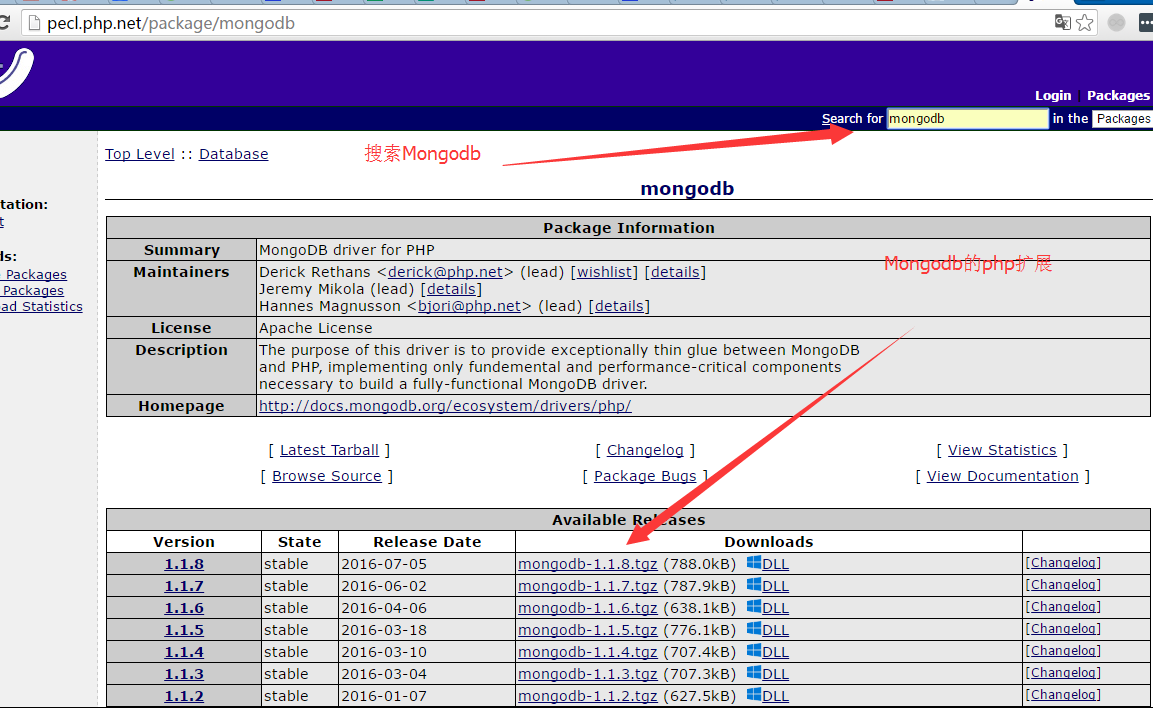This screenshot has height=708, width=1153.
Task: Open the Packages dropdown next to search
Action: 1122,118
